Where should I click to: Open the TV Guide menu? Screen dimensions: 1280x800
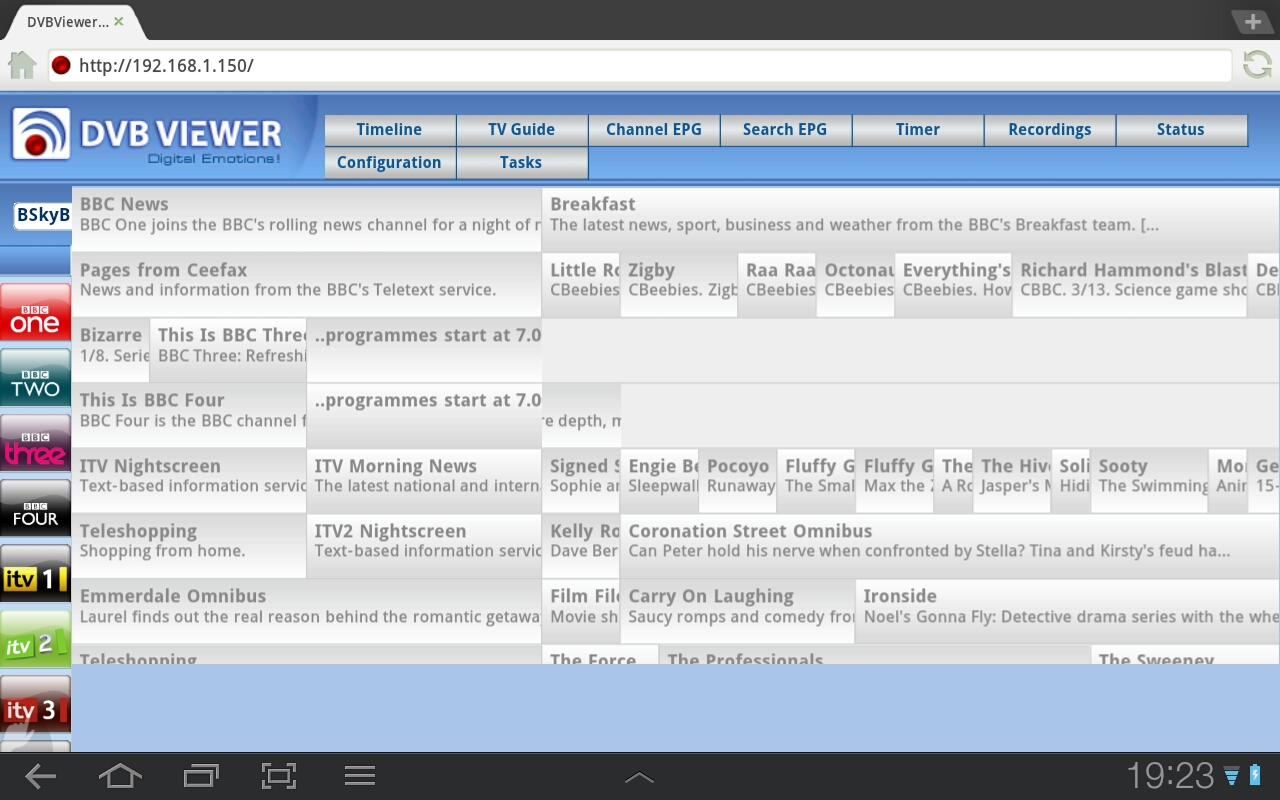[521, 130]
